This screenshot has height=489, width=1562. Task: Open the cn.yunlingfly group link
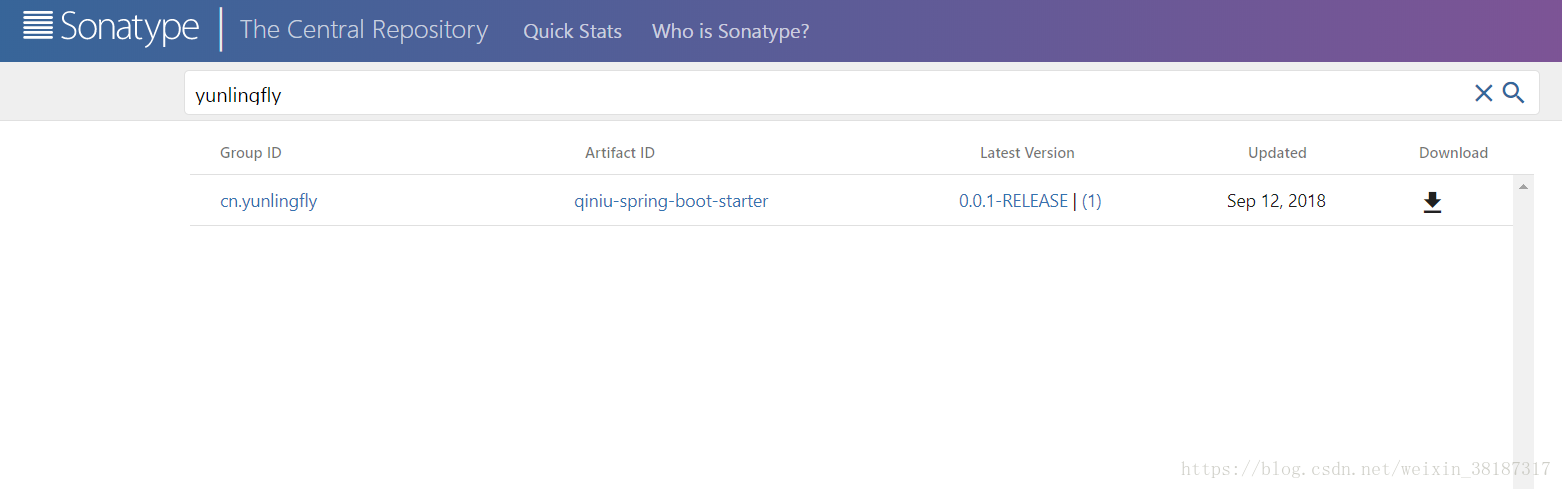[x=268, y=201]
